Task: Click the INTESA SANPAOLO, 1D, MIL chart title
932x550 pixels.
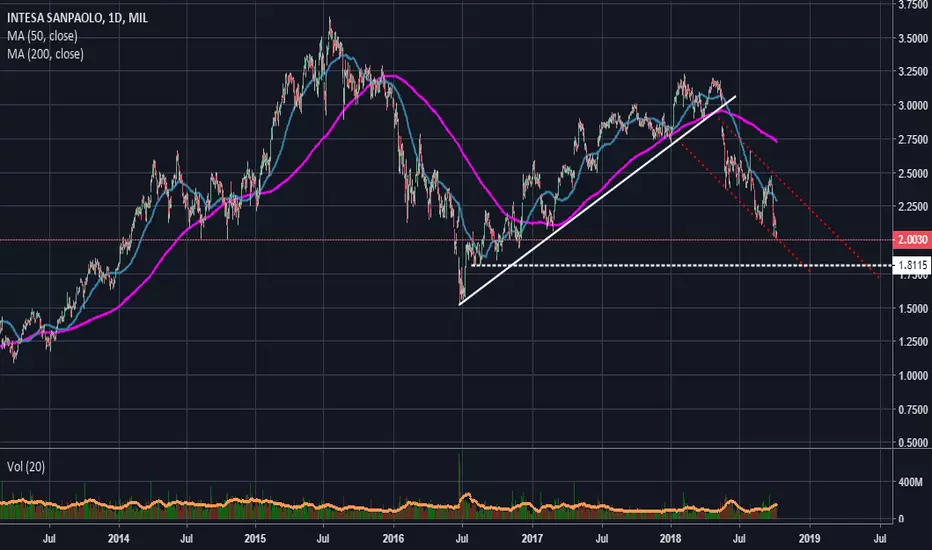Action: [x=77, y=18]
